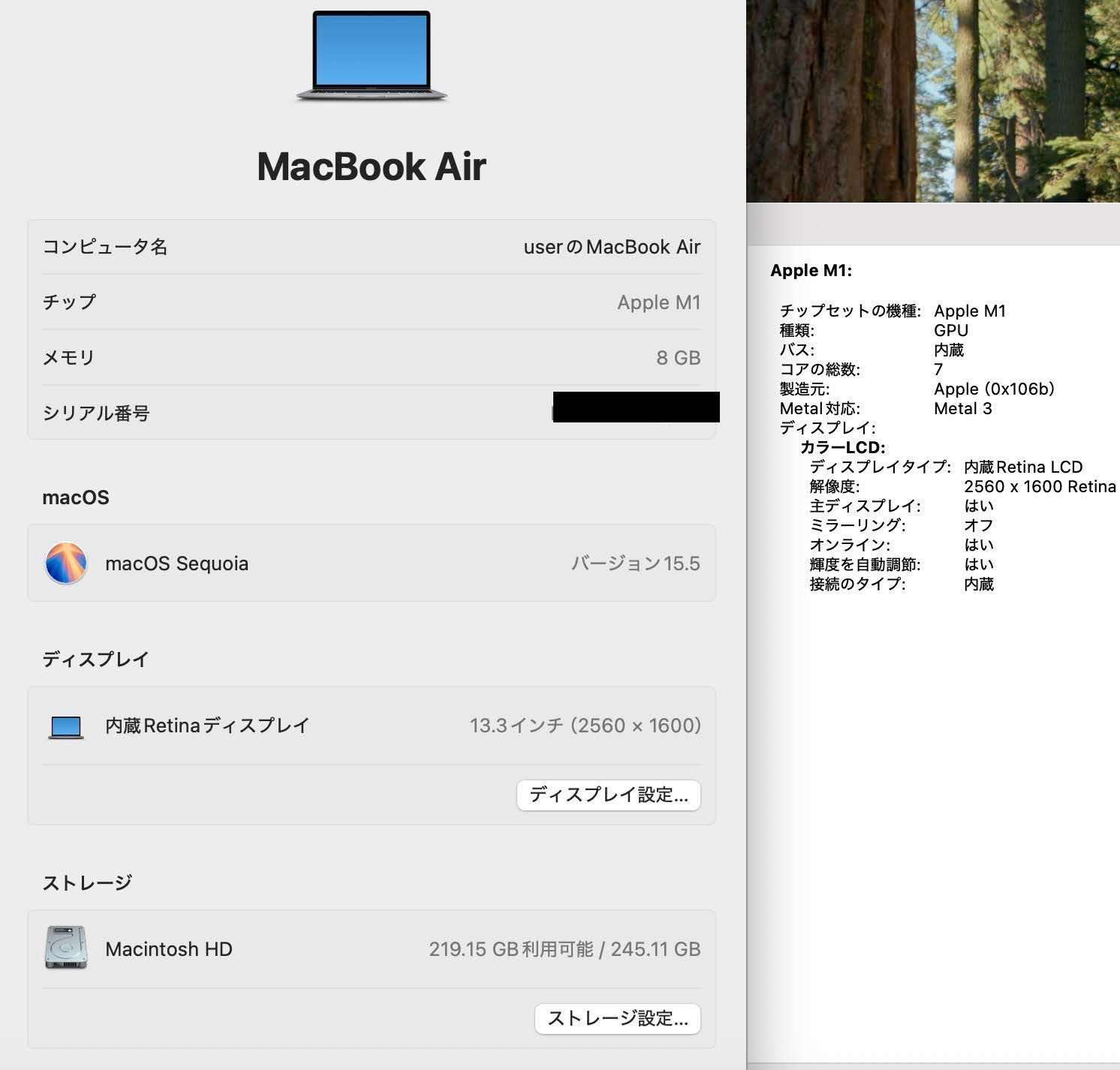Click the チップ value Apple M1

pos(659,302)
